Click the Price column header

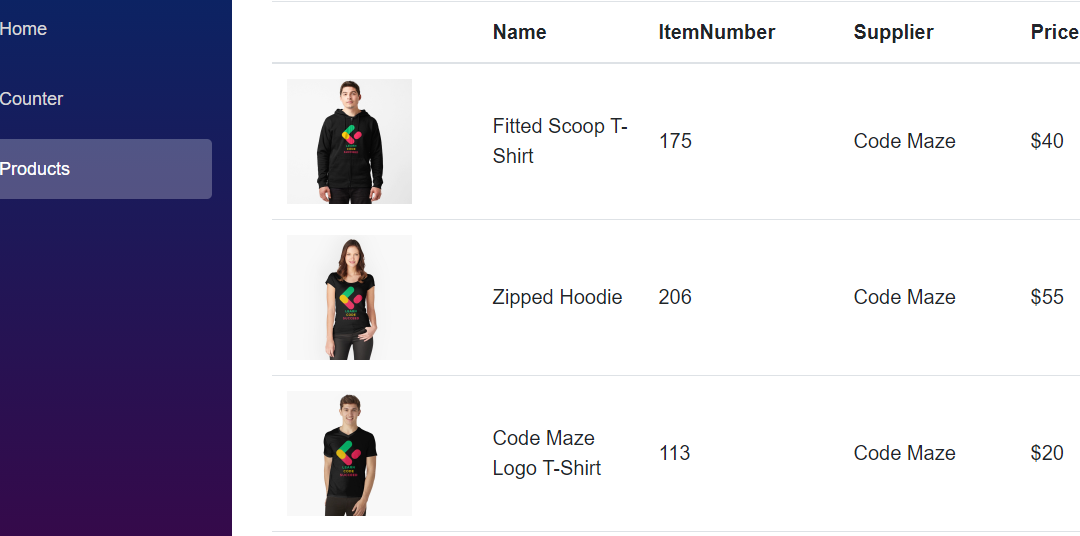click(x=1054, y=32)
